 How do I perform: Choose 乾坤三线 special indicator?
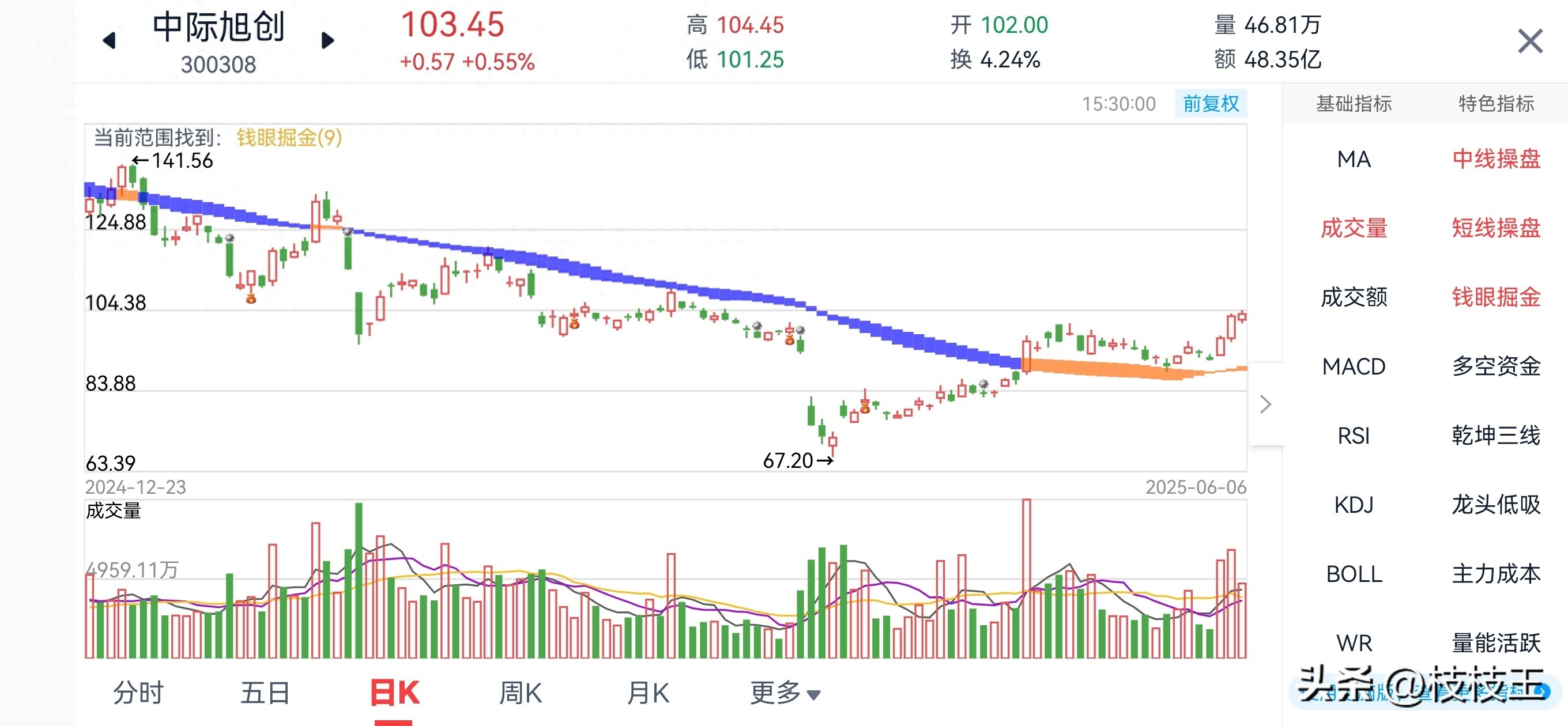point(1496,435)
